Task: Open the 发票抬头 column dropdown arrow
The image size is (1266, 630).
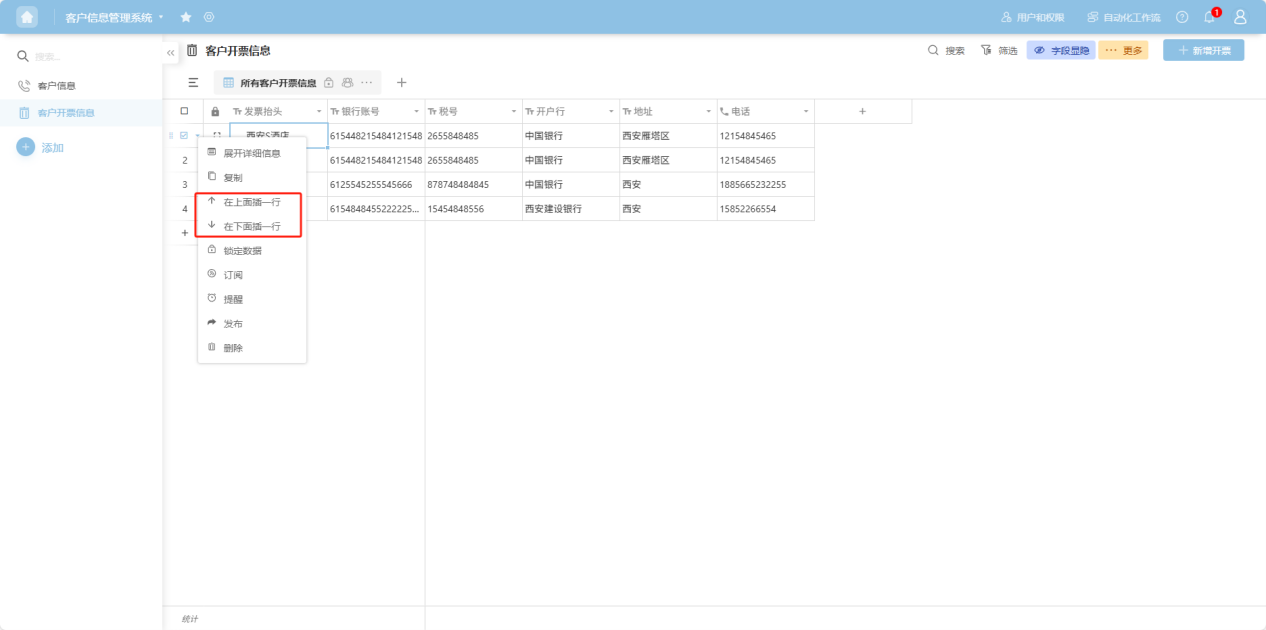Action: coord(319,112)
